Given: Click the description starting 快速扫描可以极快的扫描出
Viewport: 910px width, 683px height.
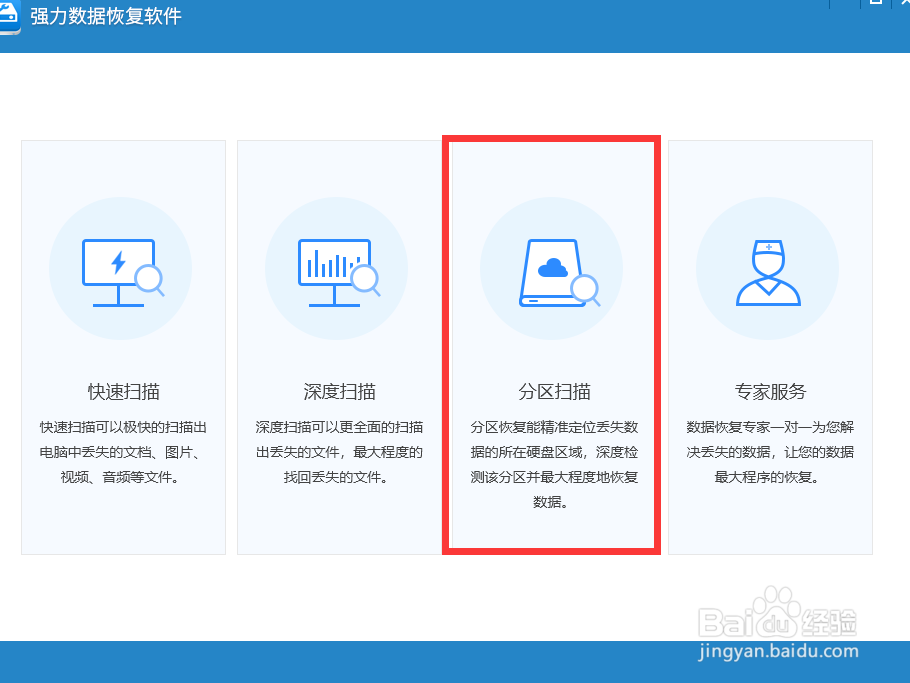Looking at the screenshot, I should (123, 452).
